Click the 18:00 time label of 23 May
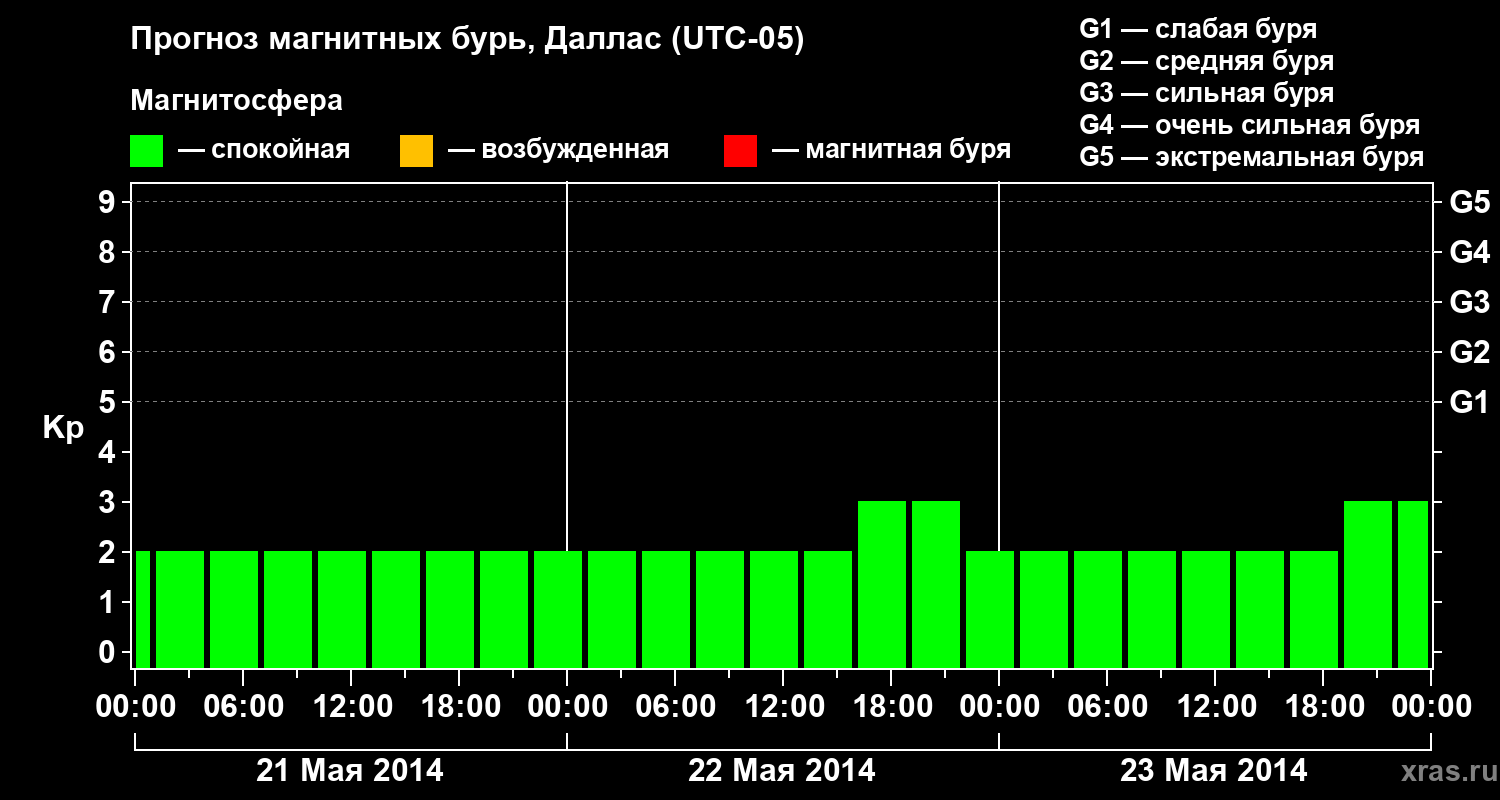1500x800 pixels. (x=1323, y=706)
